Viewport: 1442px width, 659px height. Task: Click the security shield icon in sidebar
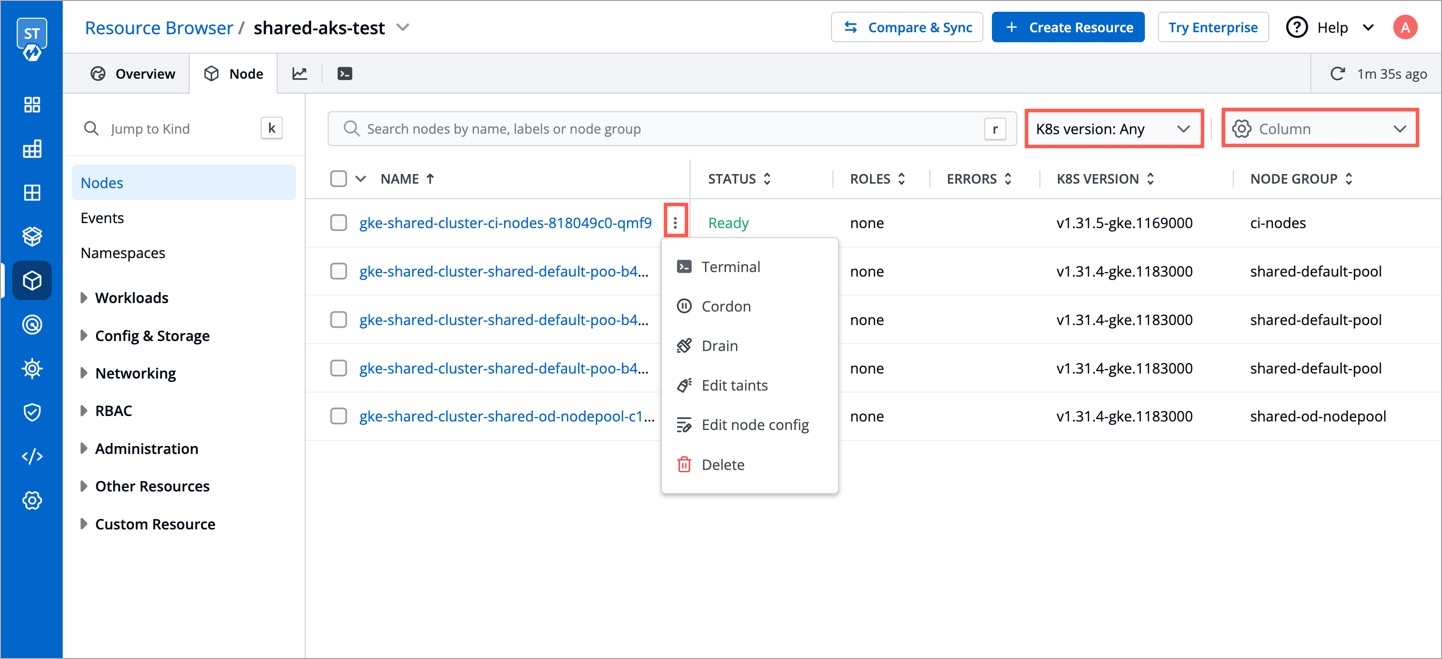click(32, 412)
